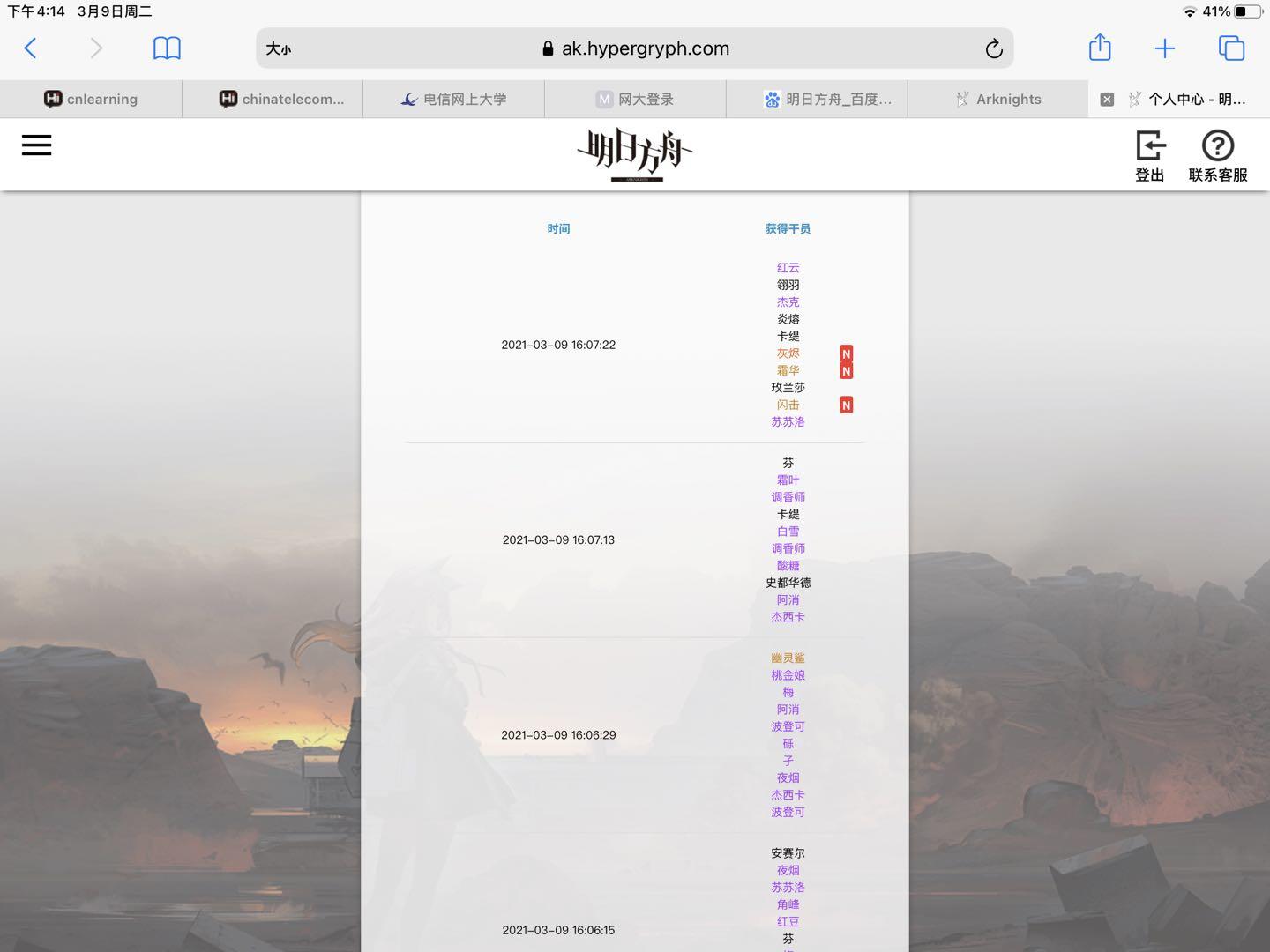Click operator name 炎熔
1270x952 pixels.
788,319
